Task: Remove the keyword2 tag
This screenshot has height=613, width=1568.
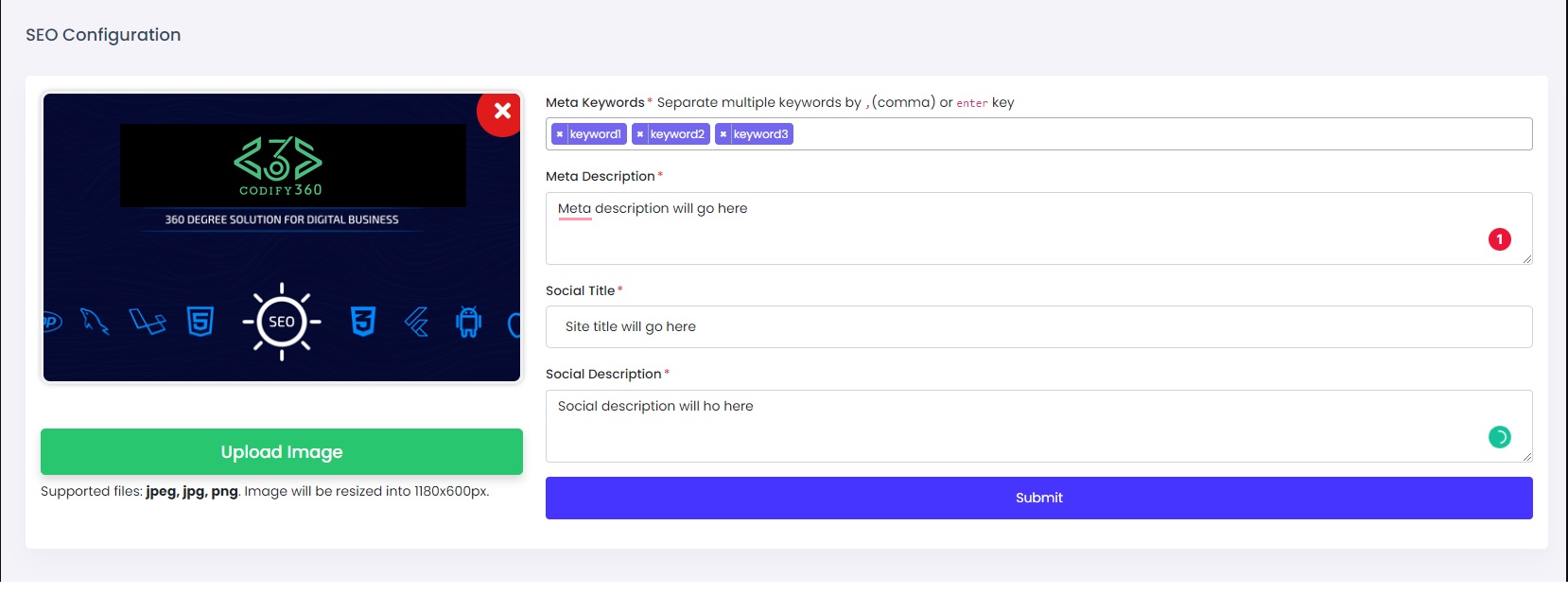Action: (640, 134)
